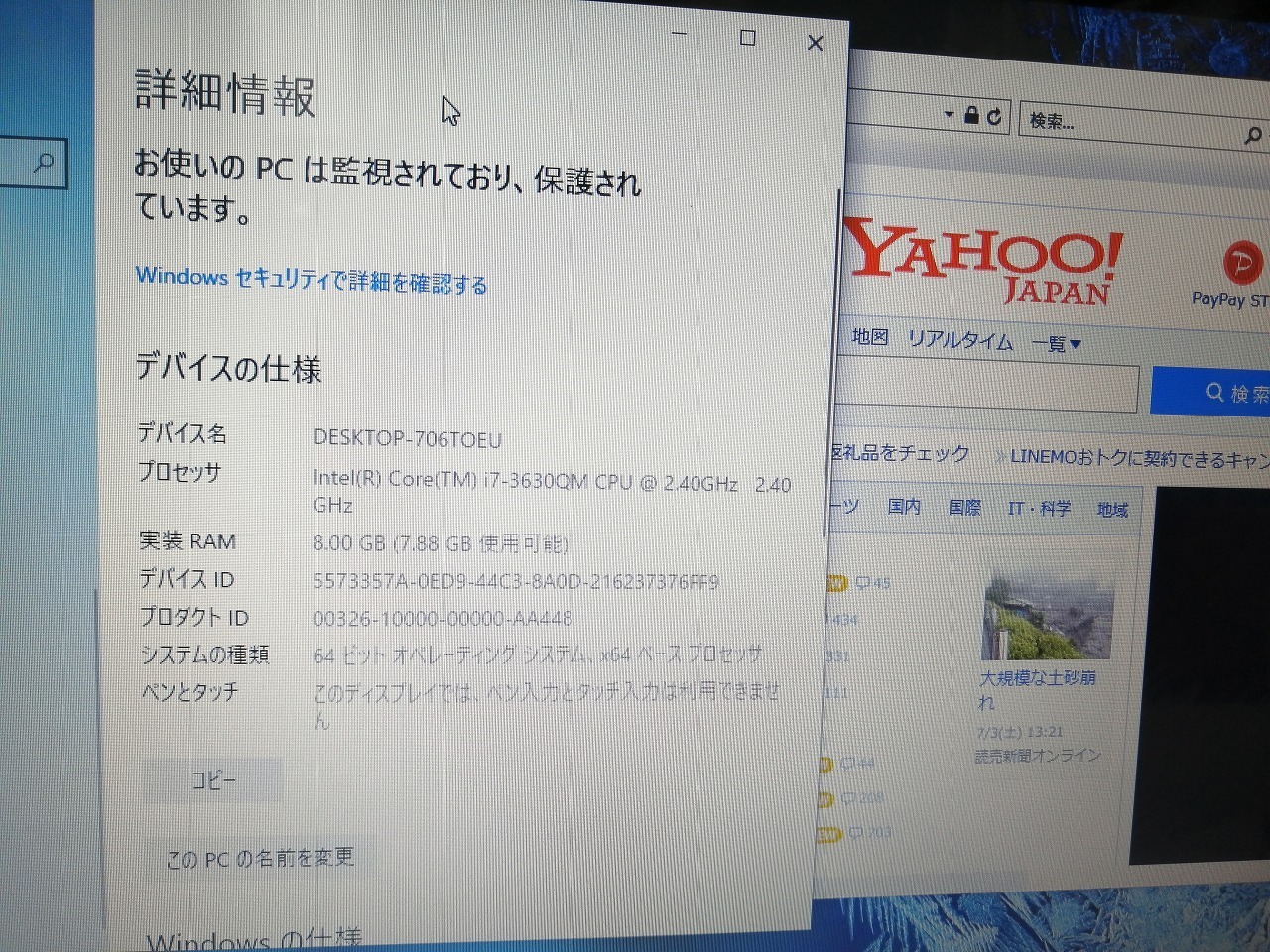Click the この PC の名前を変更 button

pos(260,858)
